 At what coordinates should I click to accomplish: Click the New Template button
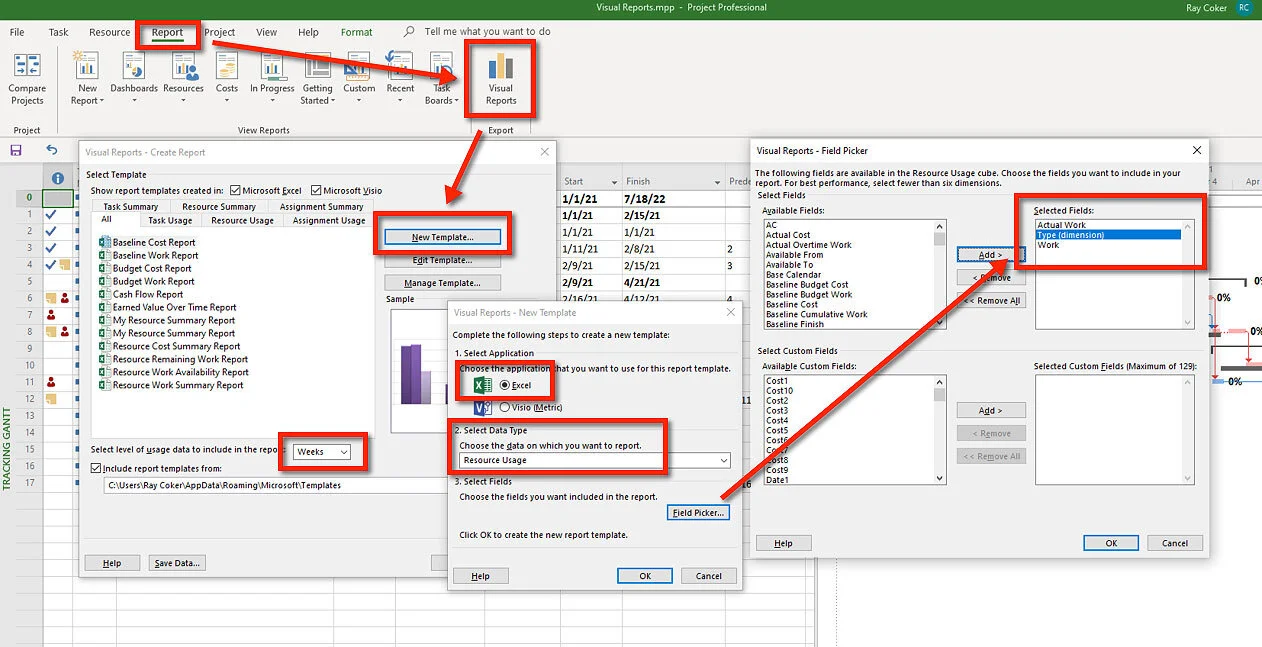pos(443,237)
